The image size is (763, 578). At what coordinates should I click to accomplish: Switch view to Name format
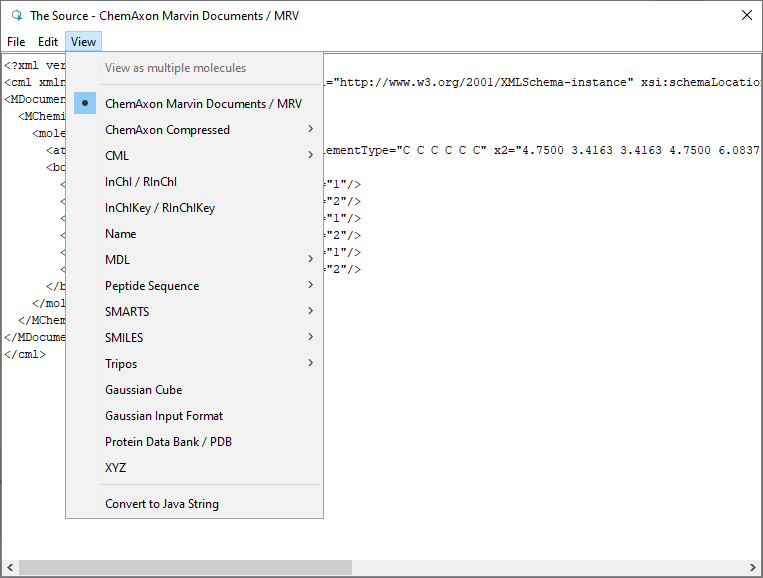[x=121, y=234]
